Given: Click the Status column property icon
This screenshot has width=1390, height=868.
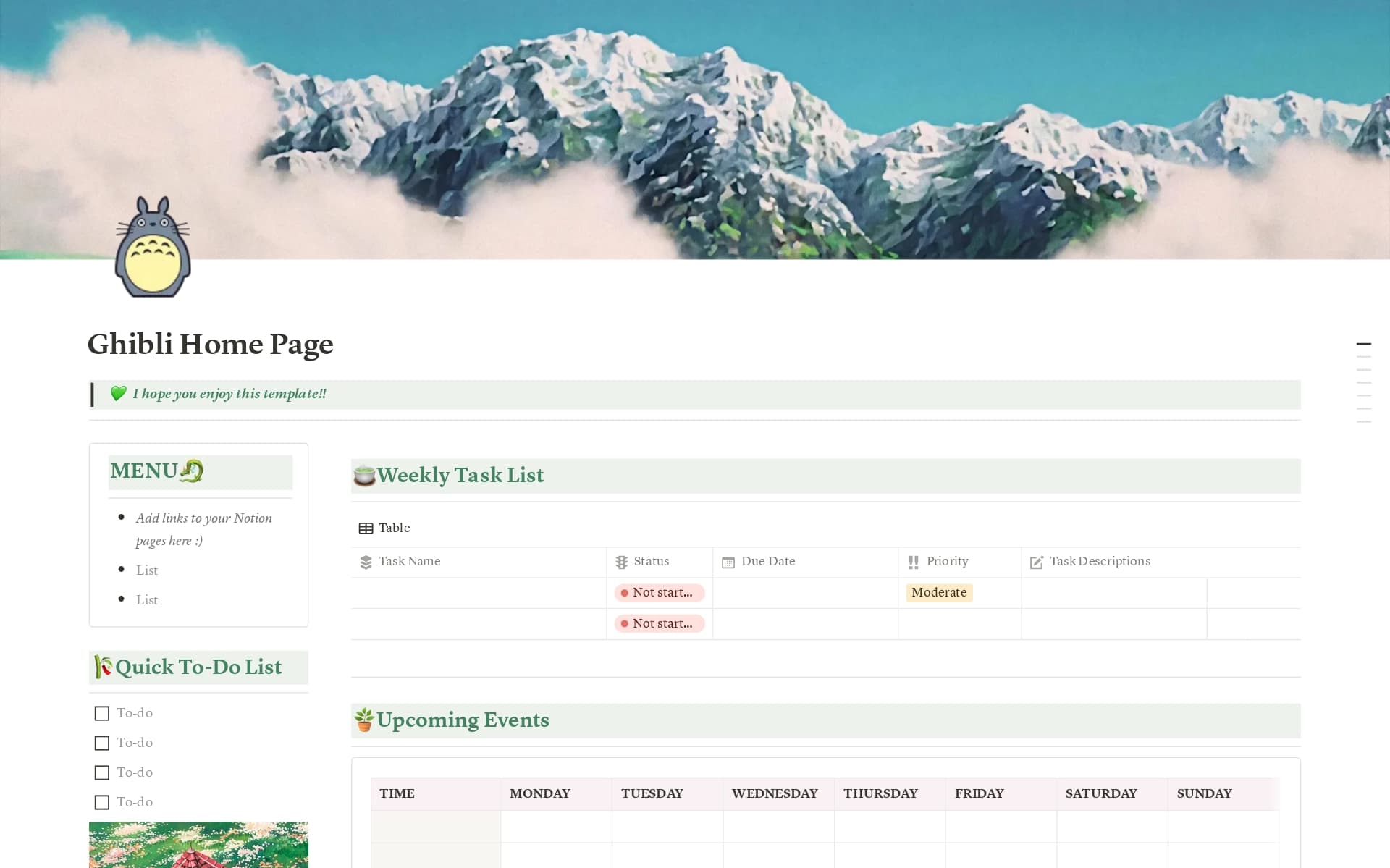Looking at the screenshot, I should tap(621, 561).
